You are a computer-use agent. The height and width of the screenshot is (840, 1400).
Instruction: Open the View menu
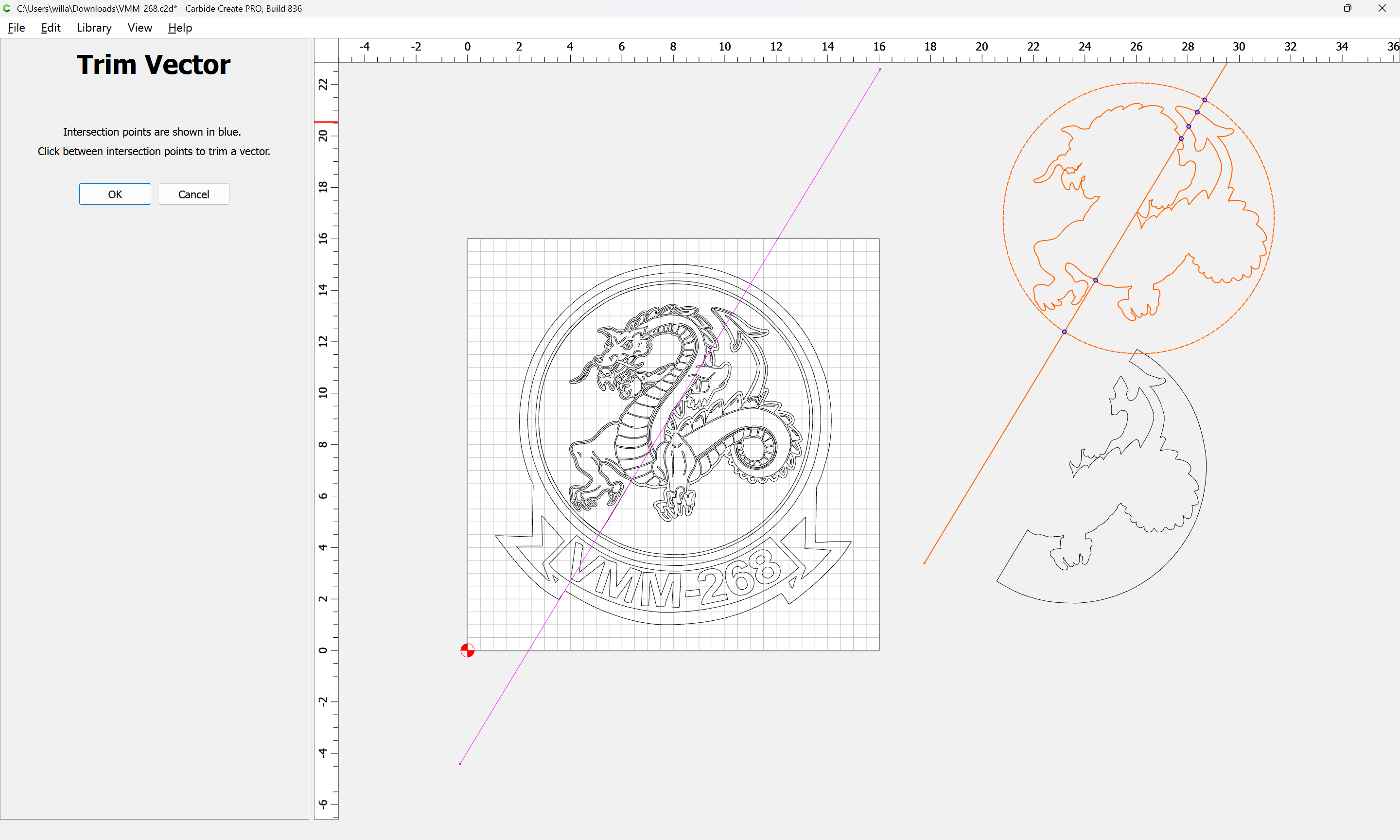139,28
